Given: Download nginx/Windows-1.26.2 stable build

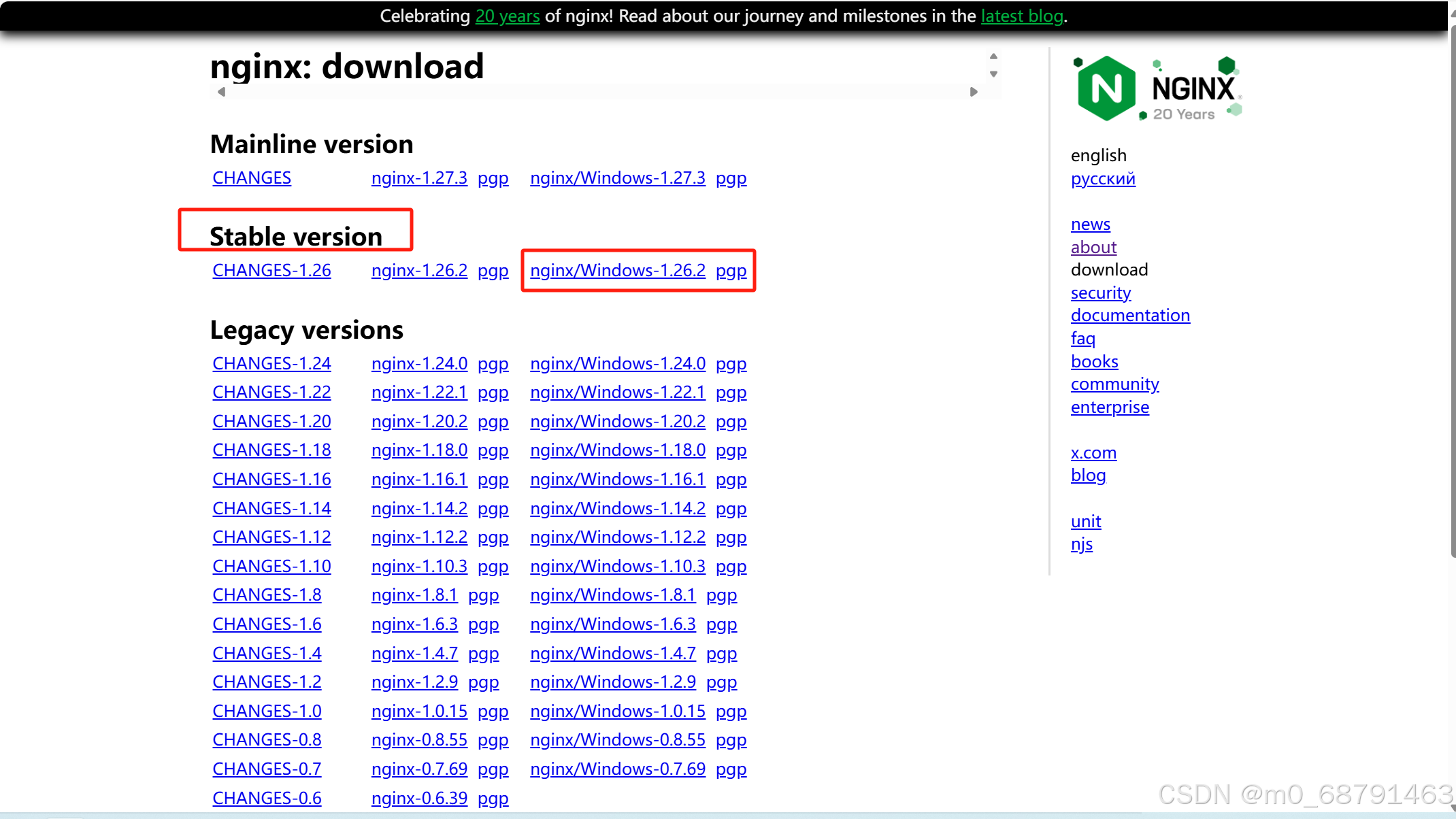Looking at the screenshot, I should pos(617,271).
